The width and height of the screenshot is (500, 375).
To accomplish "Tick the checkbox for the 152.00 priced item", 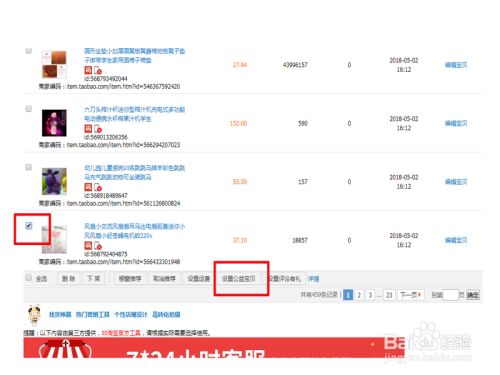I will [29, 109].
